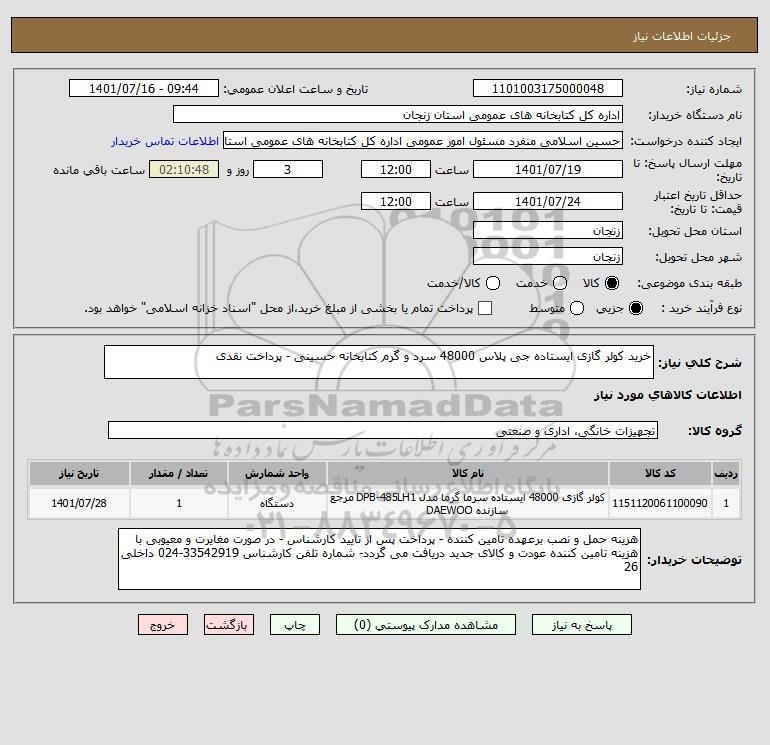This screenshot has width=770, height=745.
Task: Select the جزیی purchase type radio
Action: [635, 308]
